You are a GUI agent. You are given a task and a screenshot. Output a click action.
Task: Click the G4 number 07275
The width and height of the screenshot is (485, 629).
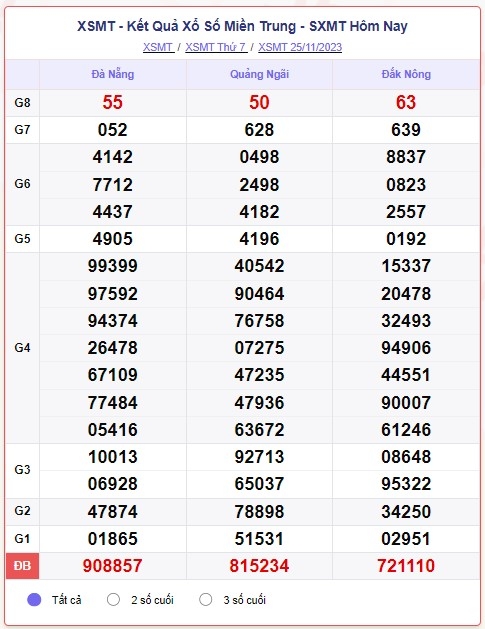[x=259, y=348]
